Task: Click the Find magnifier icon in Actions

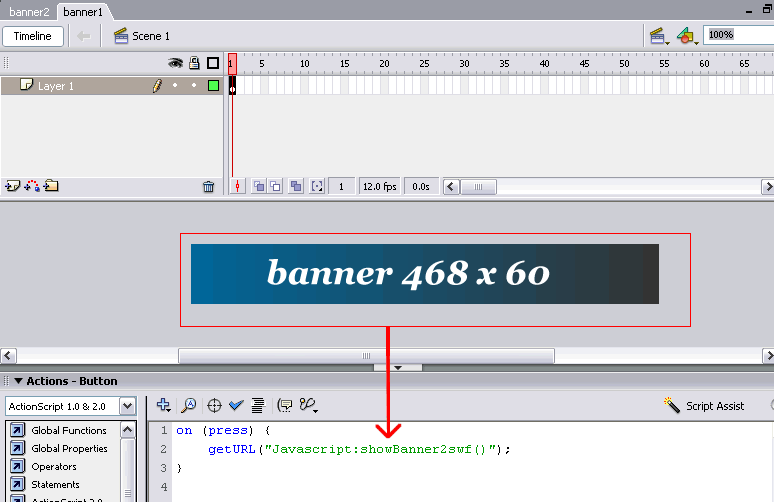Action: [188, 406]
